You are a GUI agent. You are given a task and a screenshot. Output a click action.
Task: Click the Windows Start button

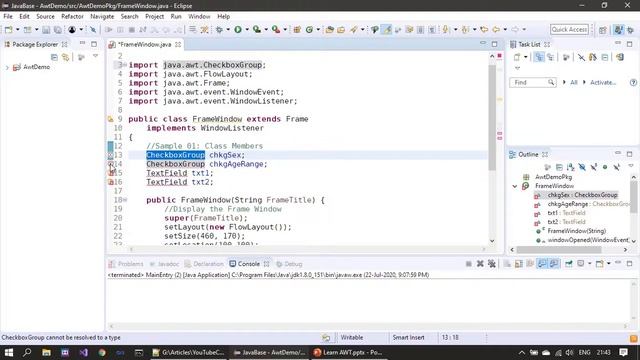9,352
